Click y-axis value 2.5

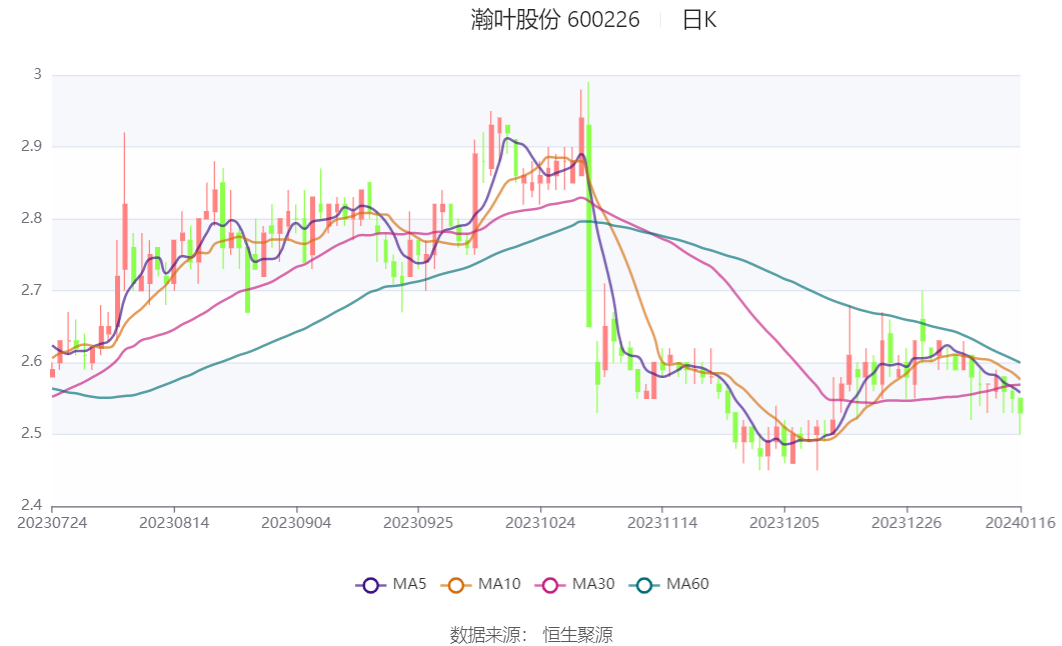point(31,433)
